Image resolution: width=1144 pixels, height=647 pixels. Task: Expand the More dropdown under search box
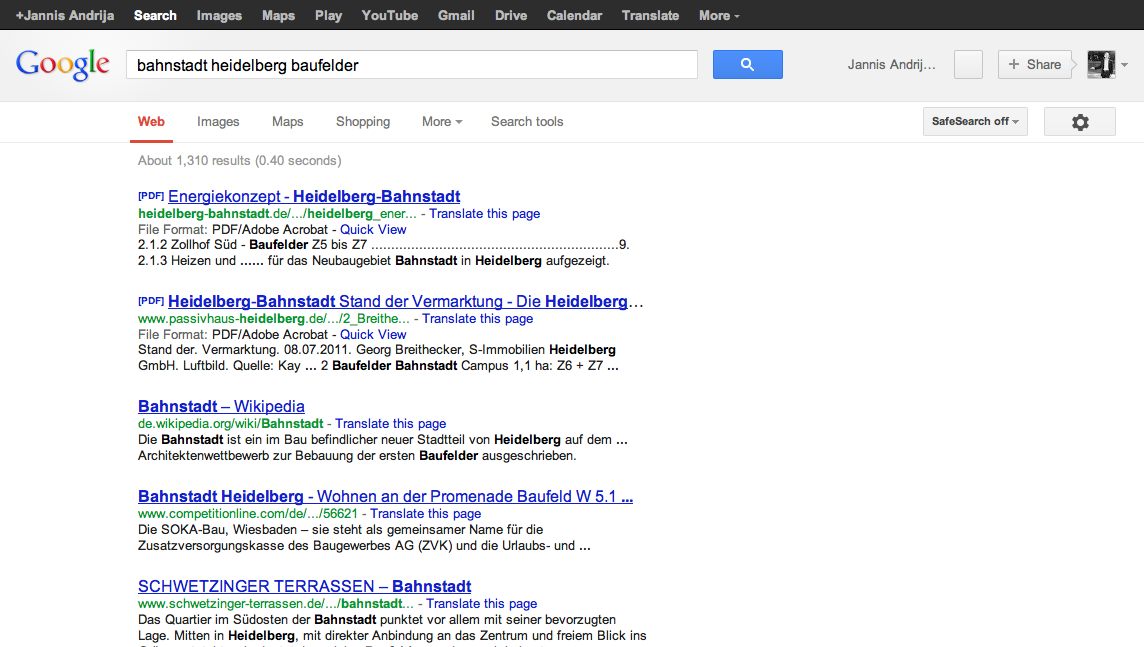442,122
